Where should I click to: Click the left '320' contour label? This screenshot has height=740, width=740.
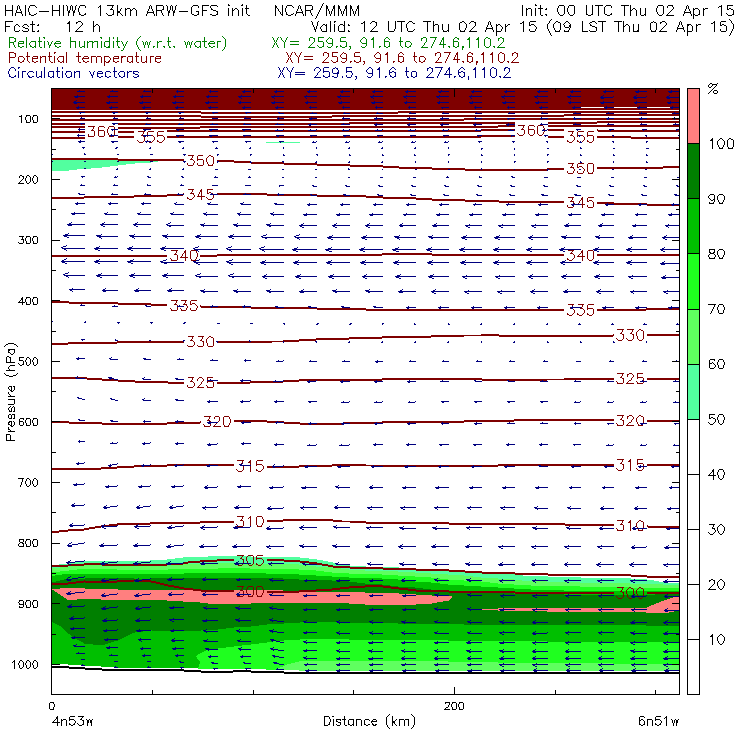click(x=217, y=421)
